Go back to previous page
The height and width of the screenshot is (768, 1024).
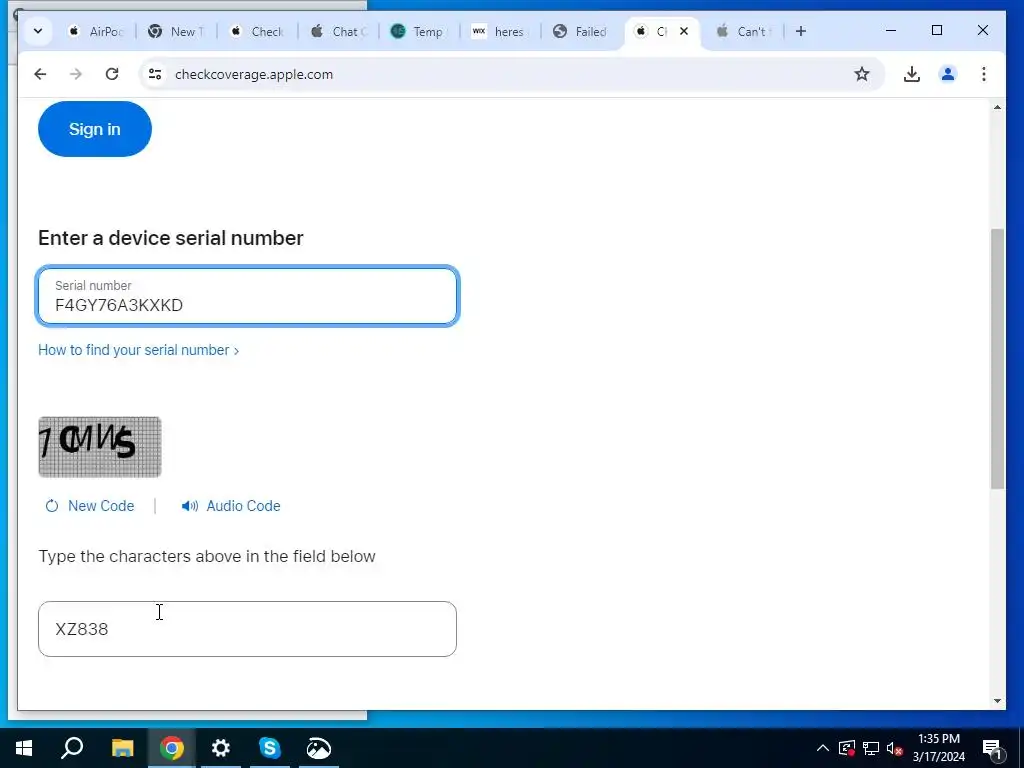tap(40, 74)
